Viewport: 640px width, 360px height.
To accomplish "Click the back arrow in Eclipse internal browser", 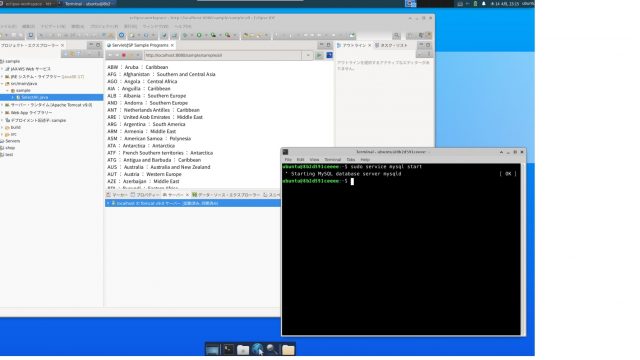I will coord(109,55).
